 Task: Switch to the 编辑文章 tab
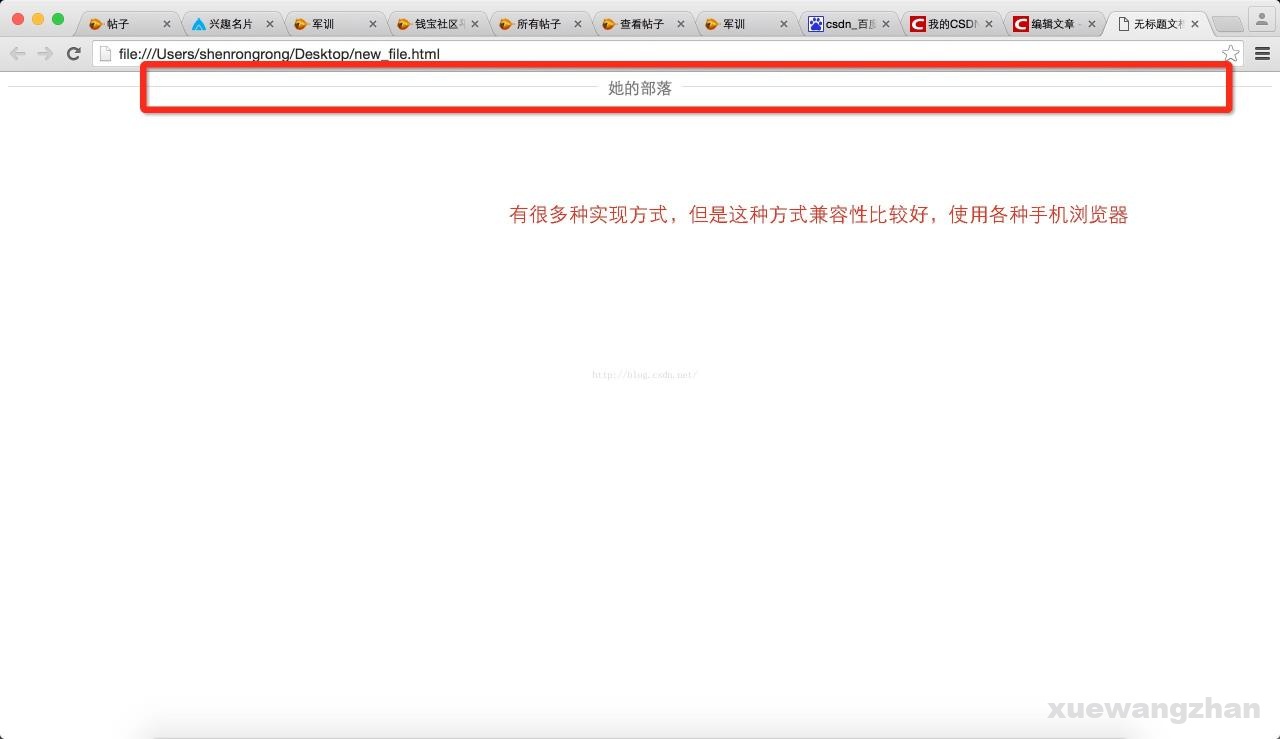(x=1053, y=24)
